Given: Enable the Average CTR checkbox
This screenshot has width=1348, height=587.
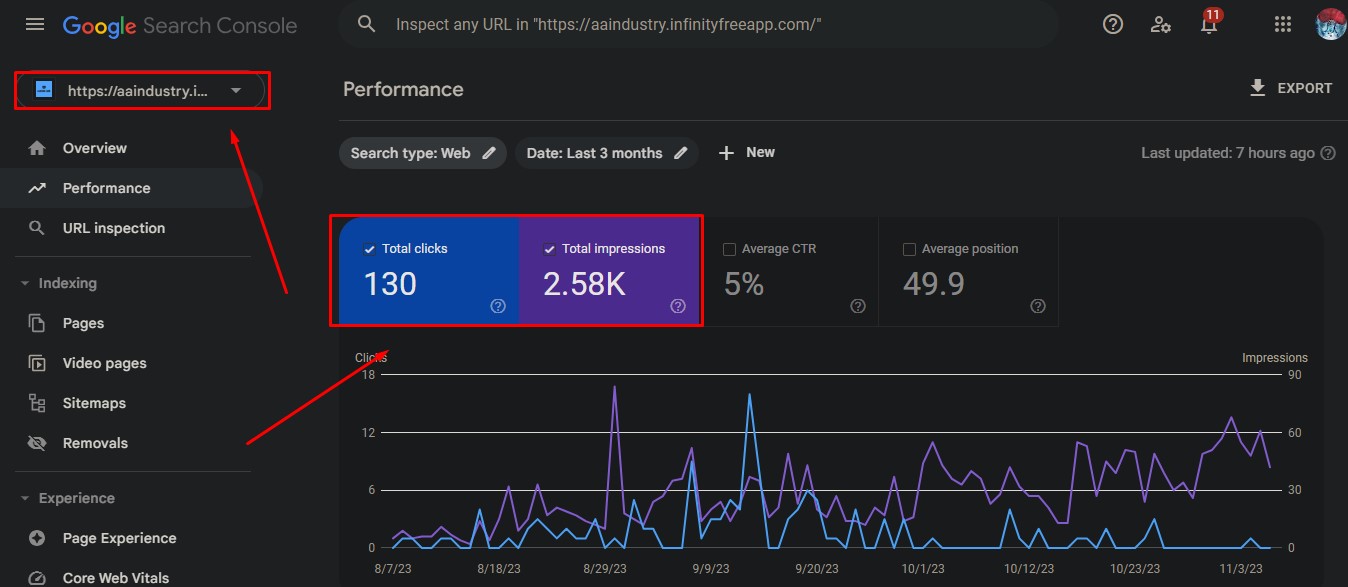Looking at the screenshot, I should click(729, 249).
